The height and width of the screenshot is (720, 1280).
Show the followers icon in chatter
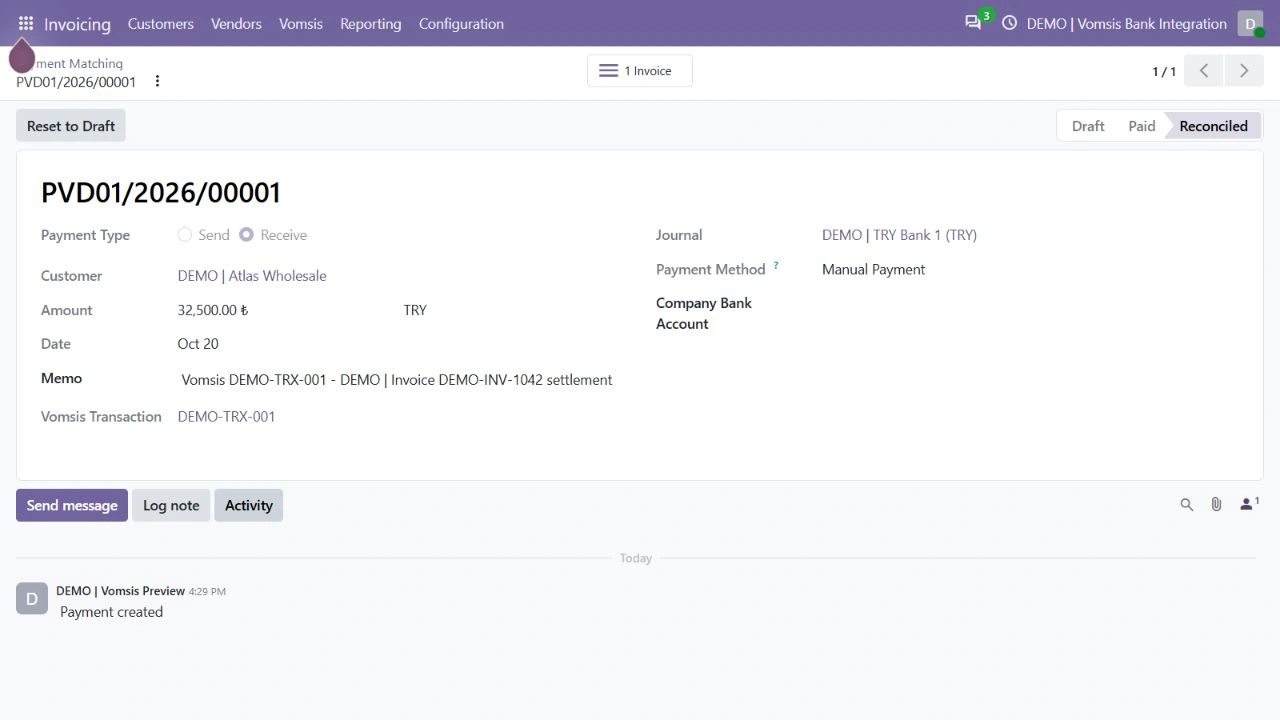[x=1249, y=504]
